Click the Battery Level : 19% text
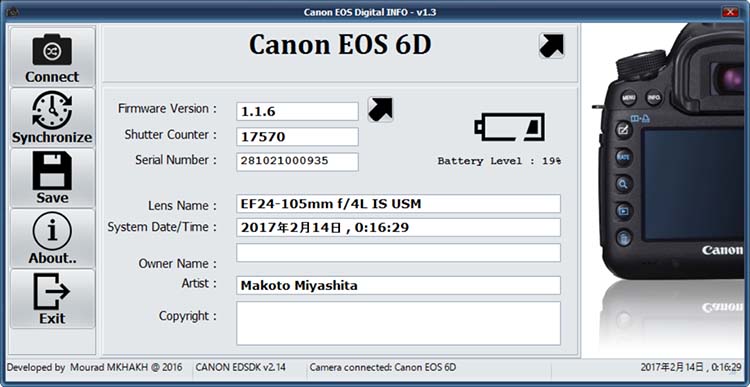The width and height of the screenshot is (750, 387). click(x=499, y=161)
